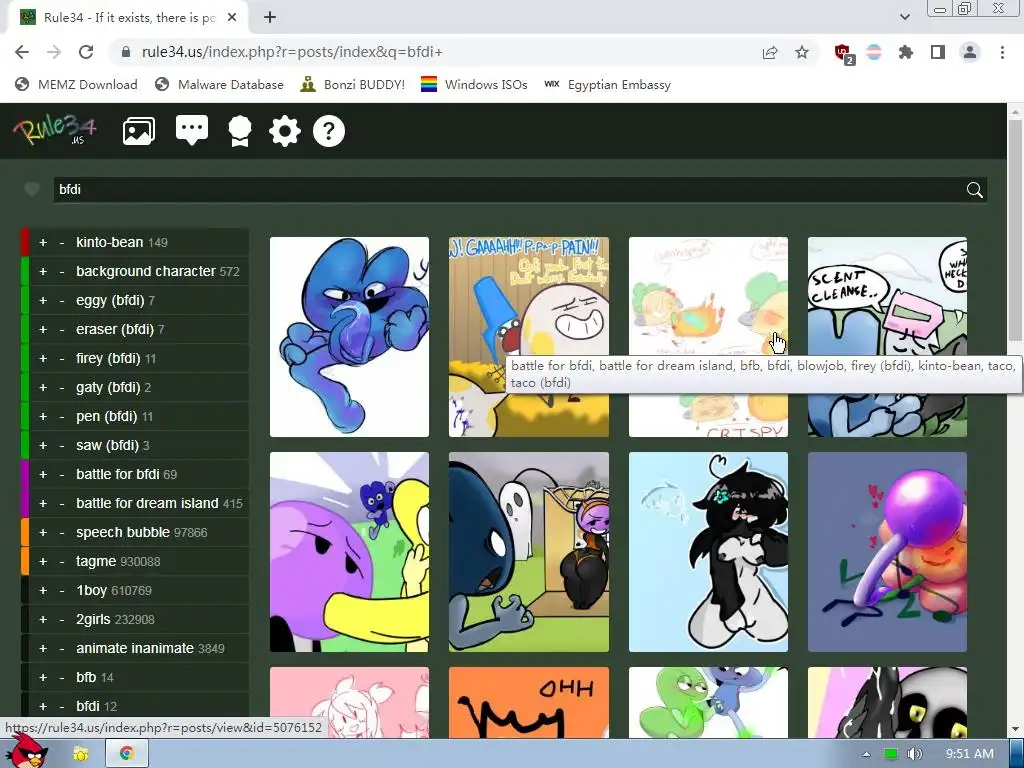Image resolution: width=1024 pixels, height=768 pixels.
Task: Close the Rule34 tab
Action: point(232,18)
